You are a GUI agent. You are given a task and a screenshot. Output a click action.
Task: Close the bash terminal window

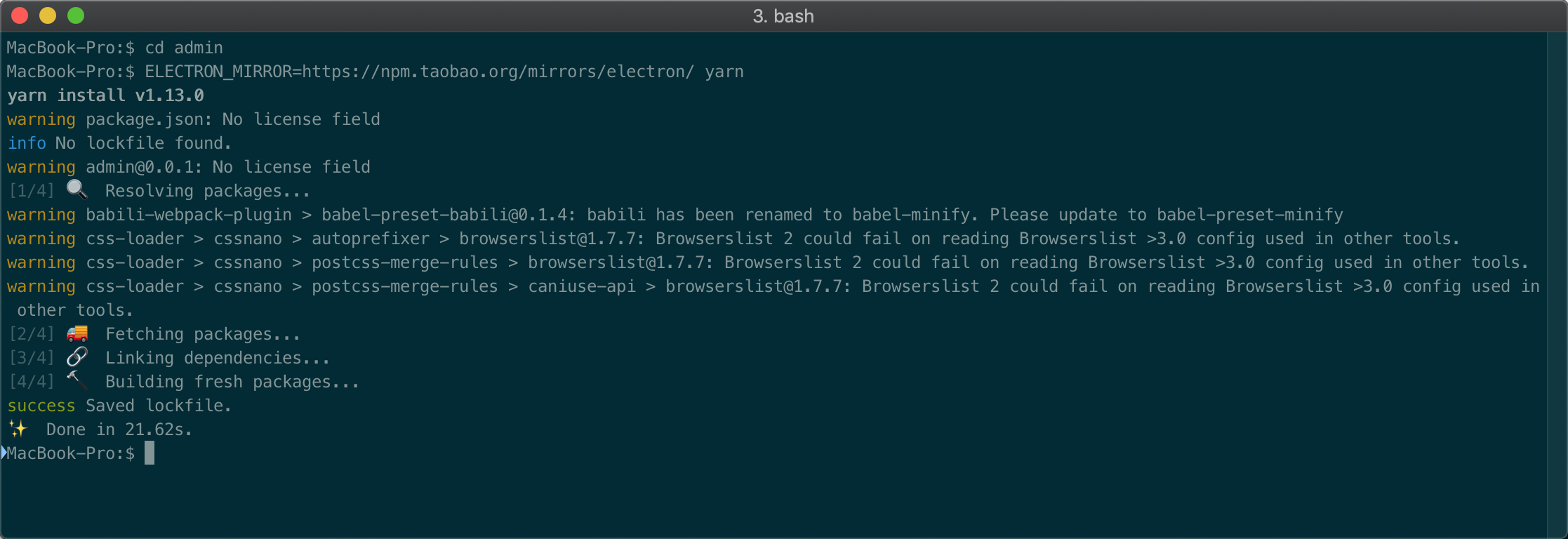click(x=20, y=15)
